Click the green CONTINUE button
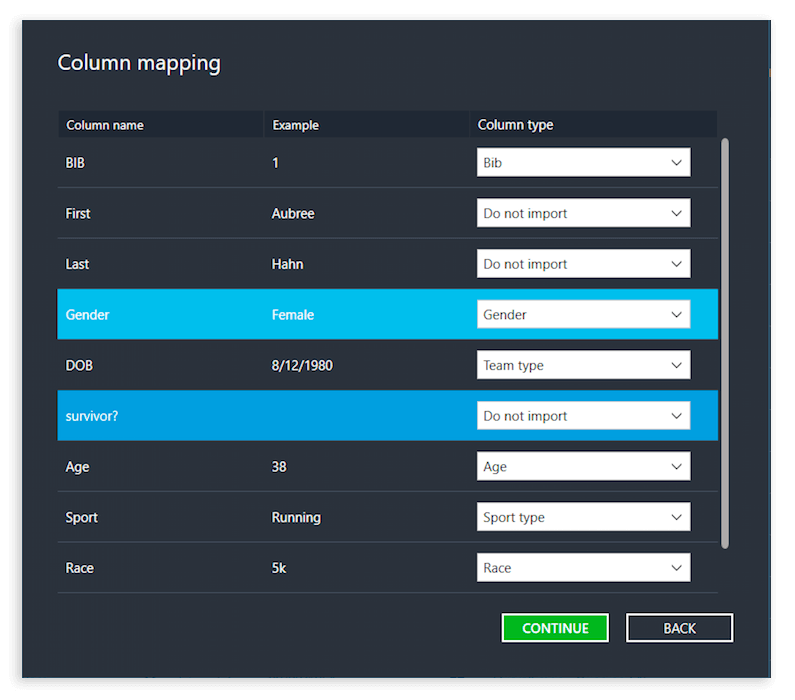 [x=555, y=628]
